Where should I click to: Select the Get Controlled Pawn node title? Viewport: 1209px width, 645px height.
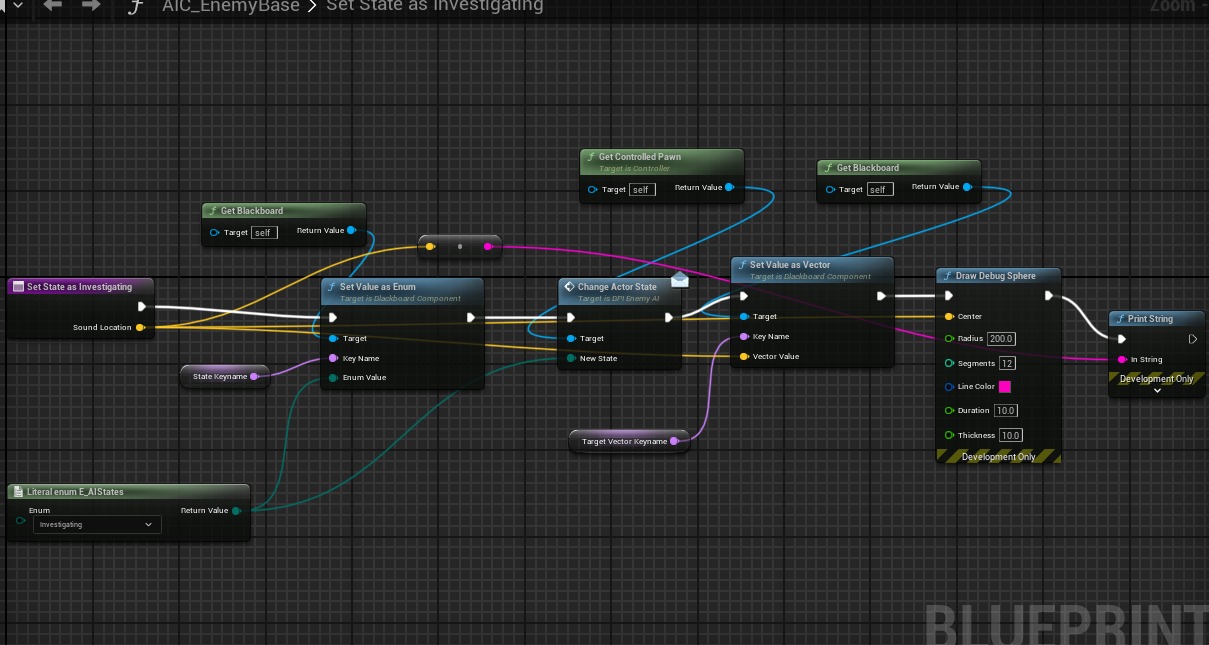(x=640, y=157)
